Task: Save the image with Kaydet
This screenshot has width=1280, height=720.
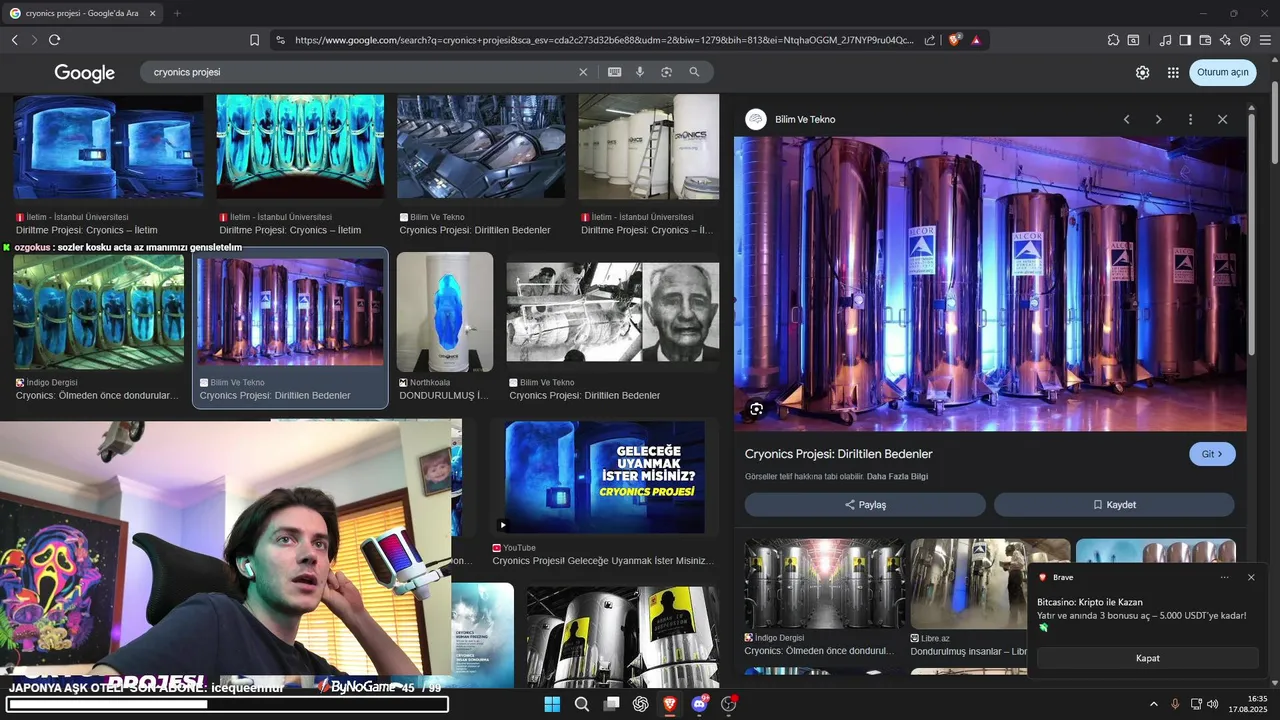Action: pos(1114,505)
